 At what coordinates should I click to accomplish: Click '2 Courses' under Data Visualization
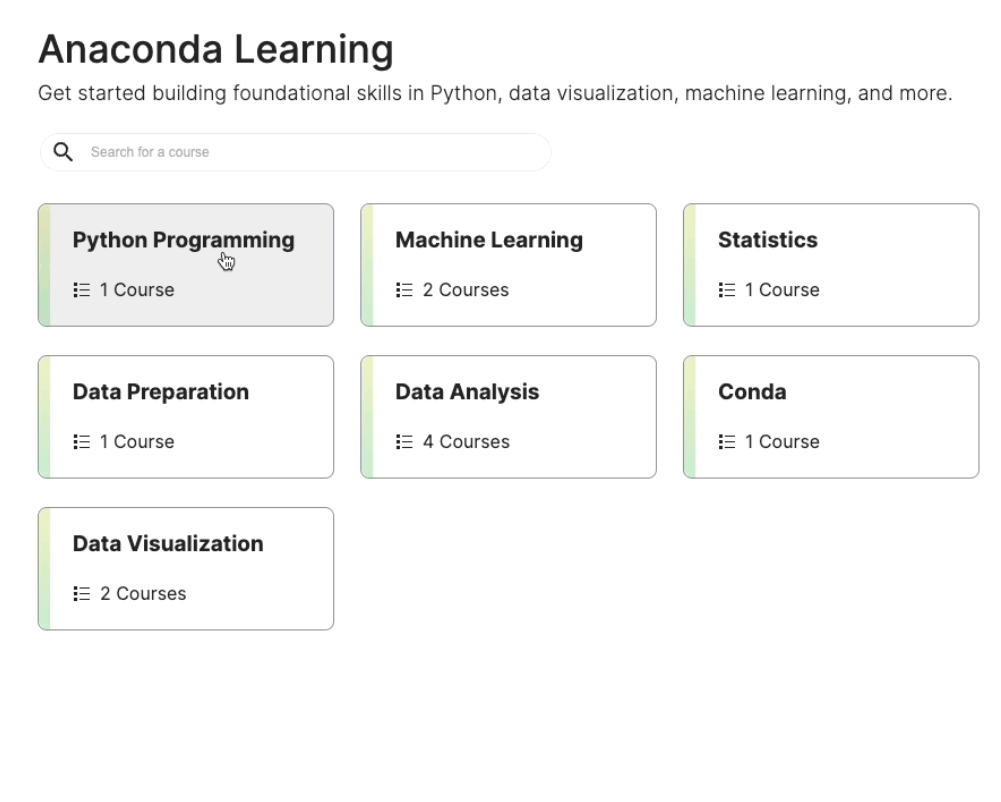143,594
